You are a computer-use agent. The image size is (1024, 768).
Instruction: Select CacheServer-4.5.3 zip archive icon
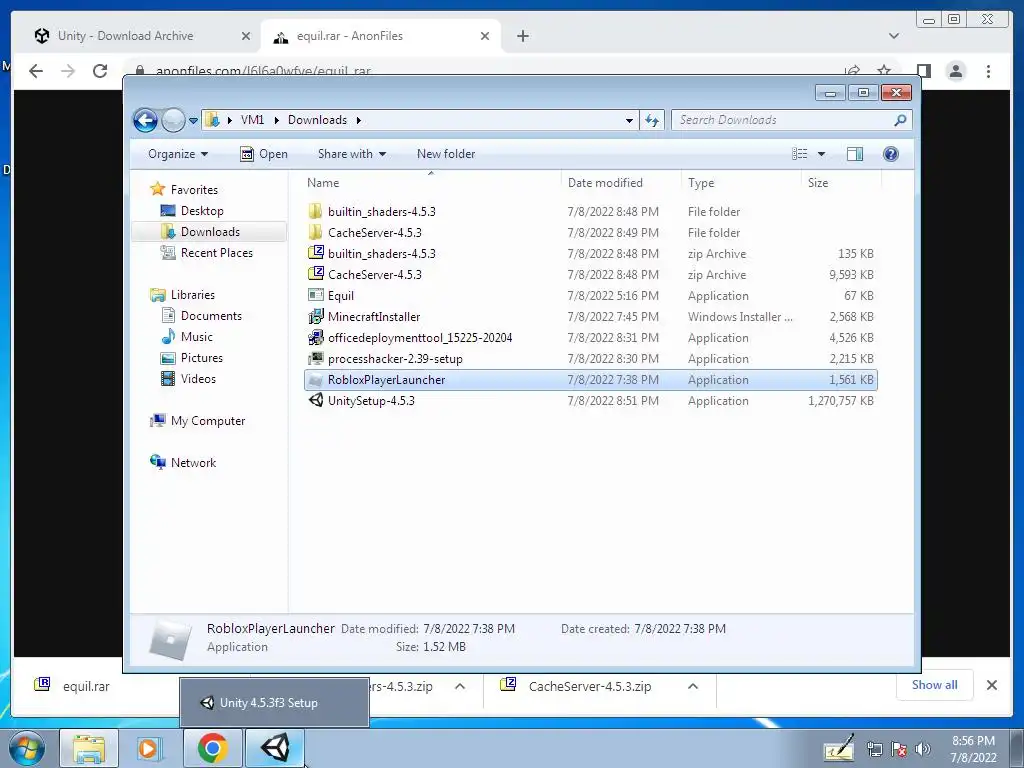point(315,274)
